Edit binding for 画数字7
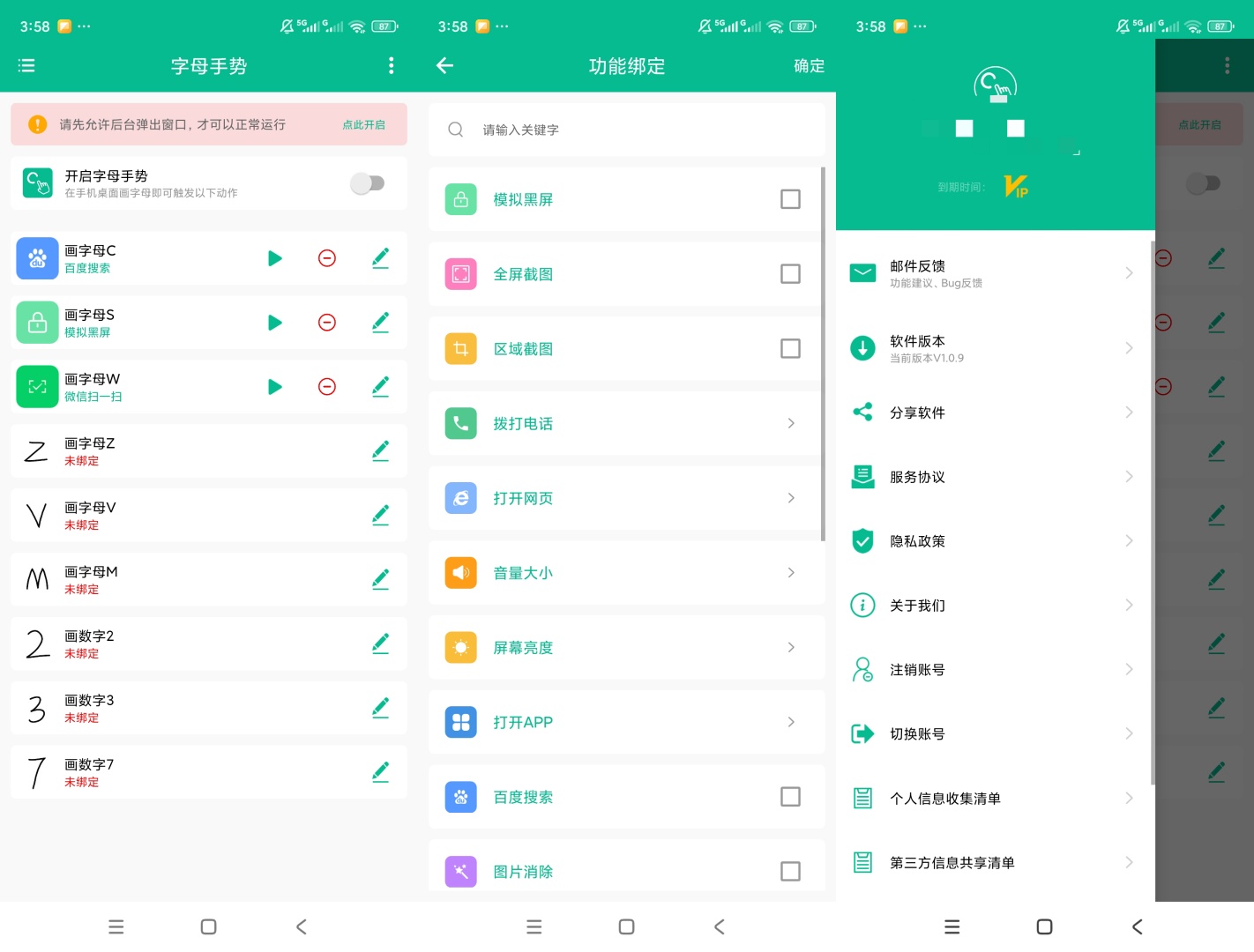 [x=381, y=772]
